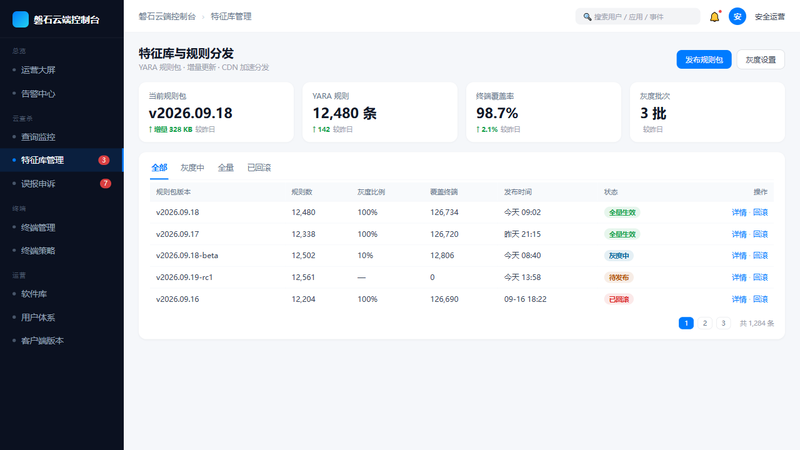The width and height of the screenshot is (800, 450).
Task: Open the notification bell icon
Action: [x=714, y=17]
